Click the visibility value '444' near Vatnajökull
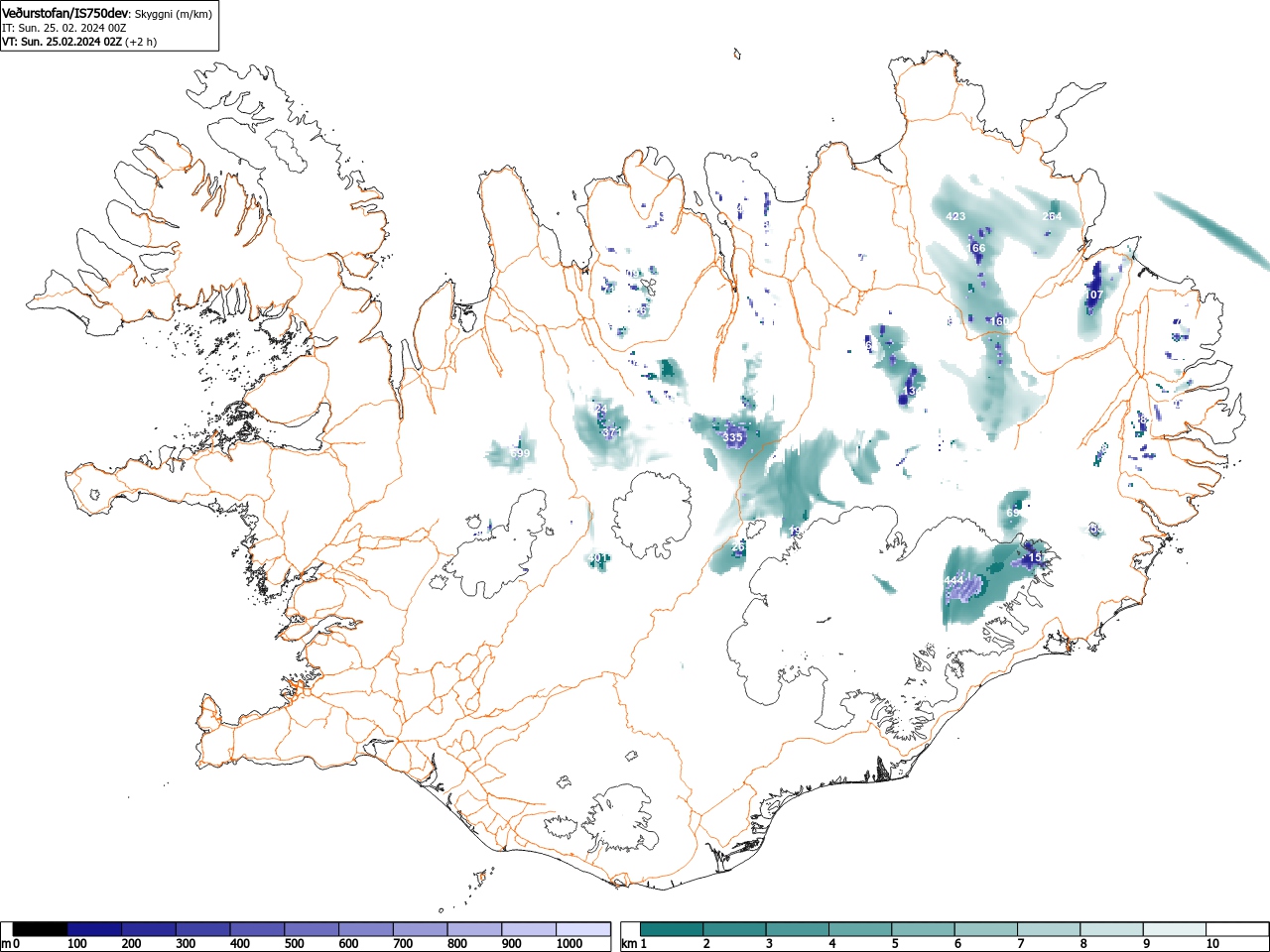The height and width of the screenshot is (952, 1270). tap(953, 580)
